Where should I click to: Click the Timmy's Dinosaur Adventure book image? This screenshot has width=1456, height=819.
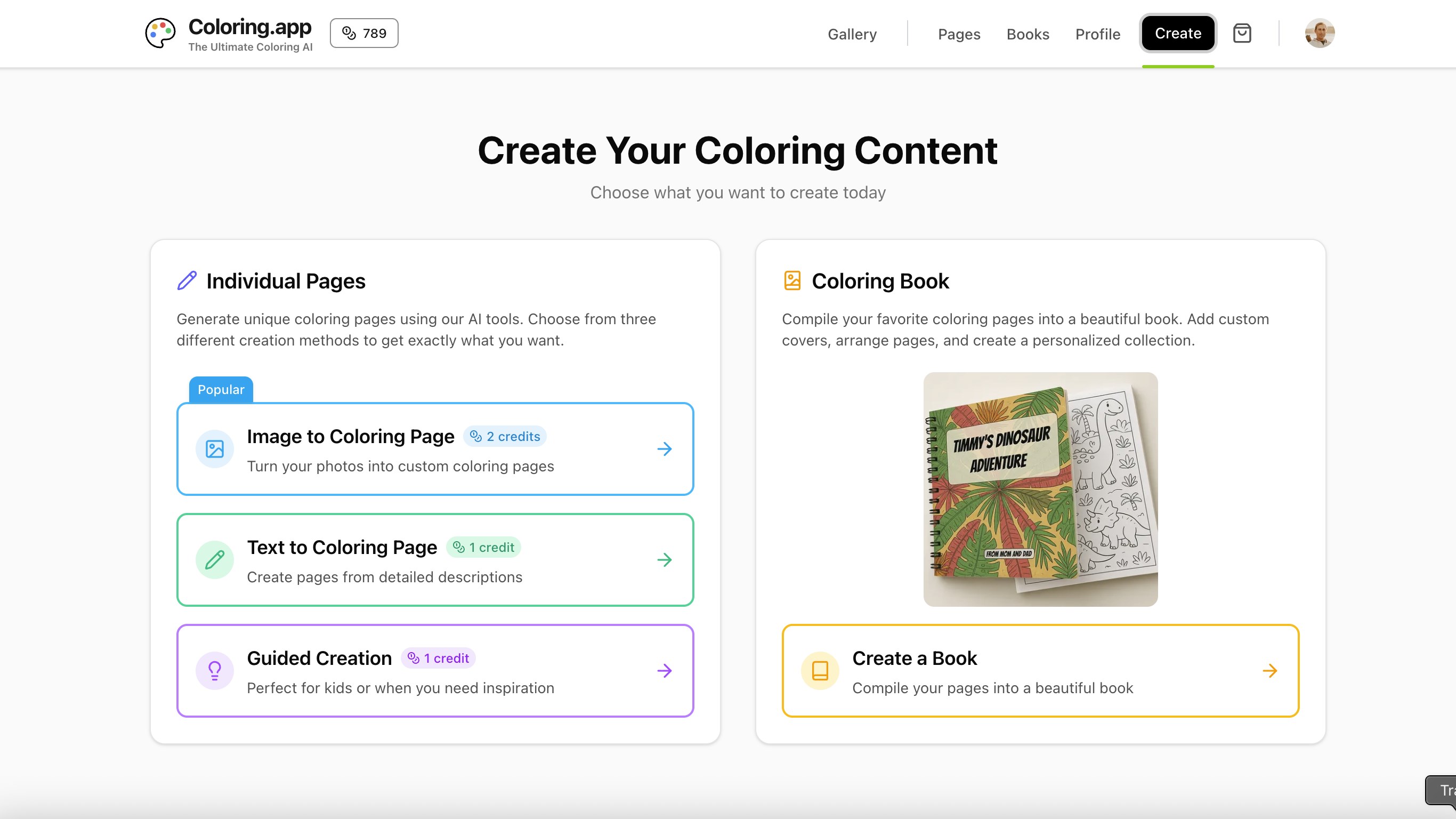[1040, 489]
